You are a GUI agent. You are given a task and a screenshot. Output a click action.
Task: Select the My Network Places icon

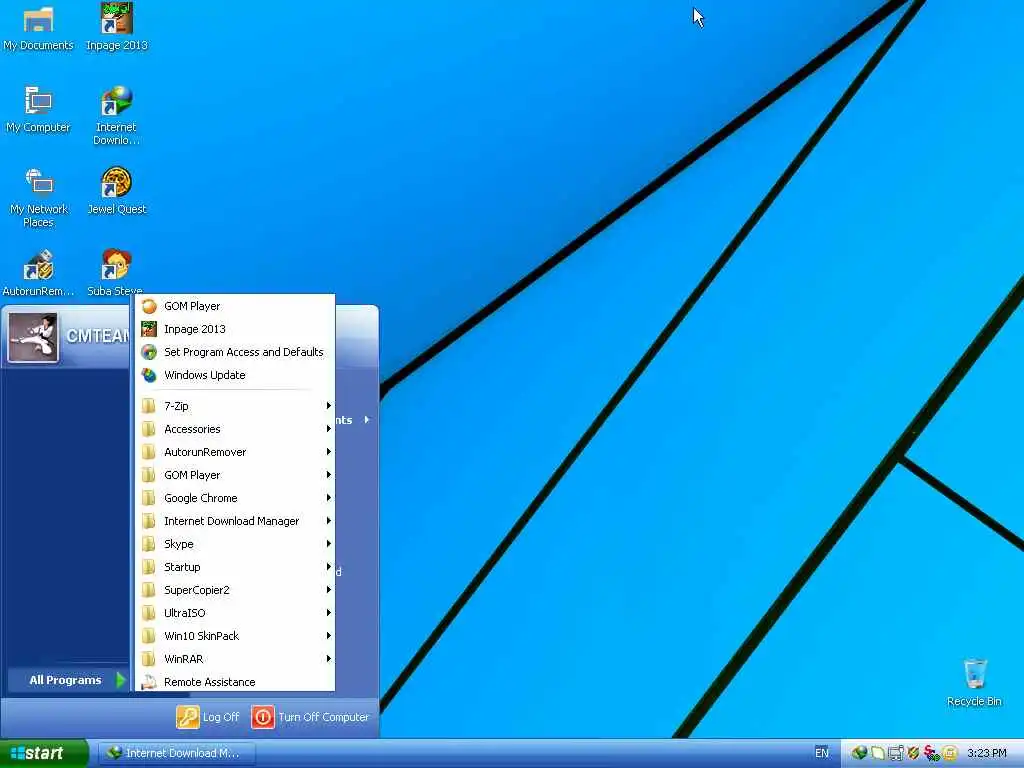click(x=39, y=198)
